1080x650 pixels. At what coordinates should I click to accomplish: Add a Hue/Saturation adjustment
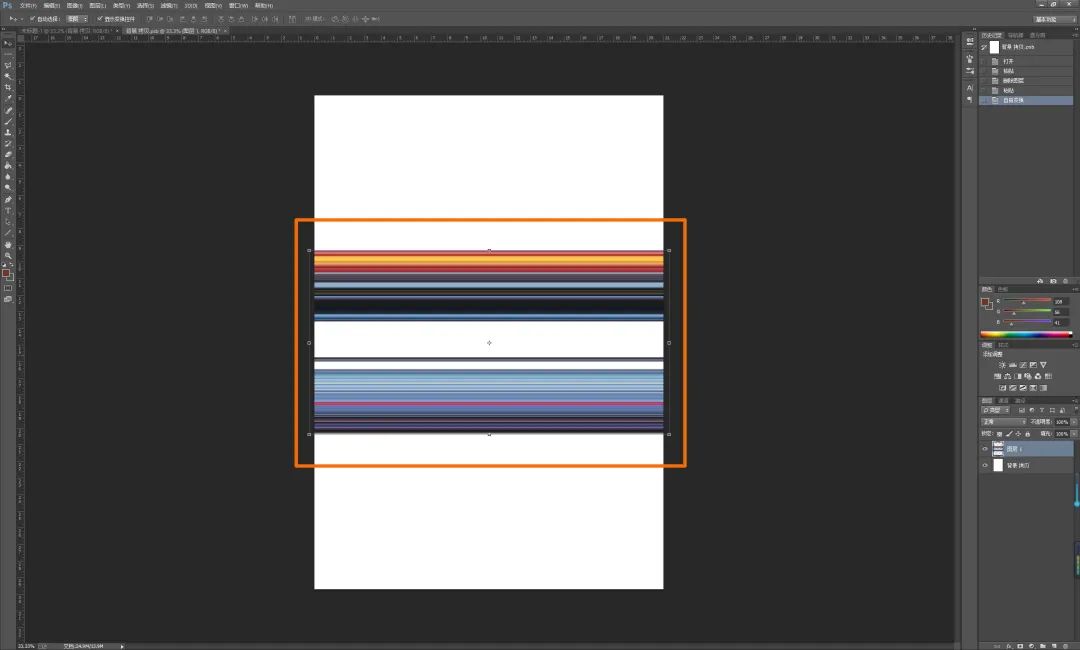click(997, 377)
